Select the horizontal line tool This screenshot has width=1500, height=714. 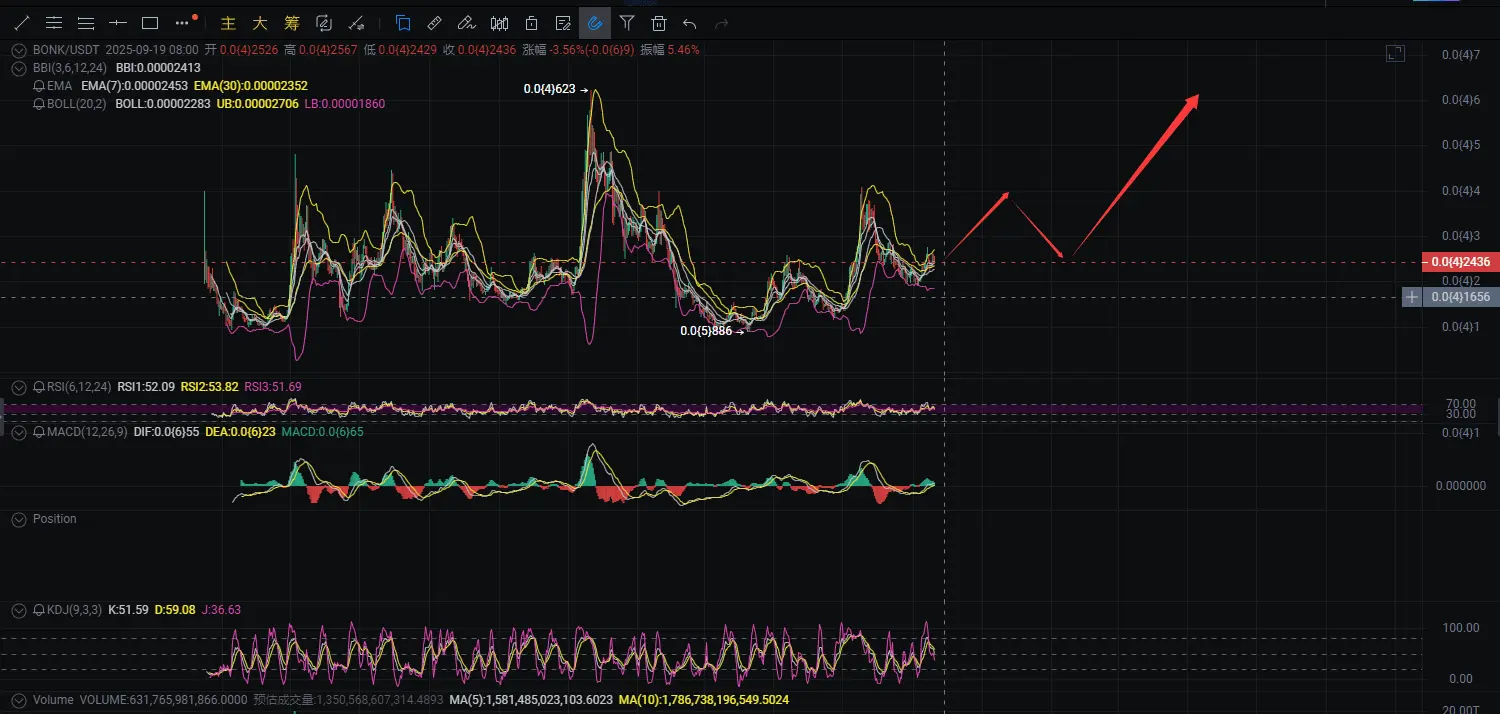pyautogui.click(x=118, y=22)
